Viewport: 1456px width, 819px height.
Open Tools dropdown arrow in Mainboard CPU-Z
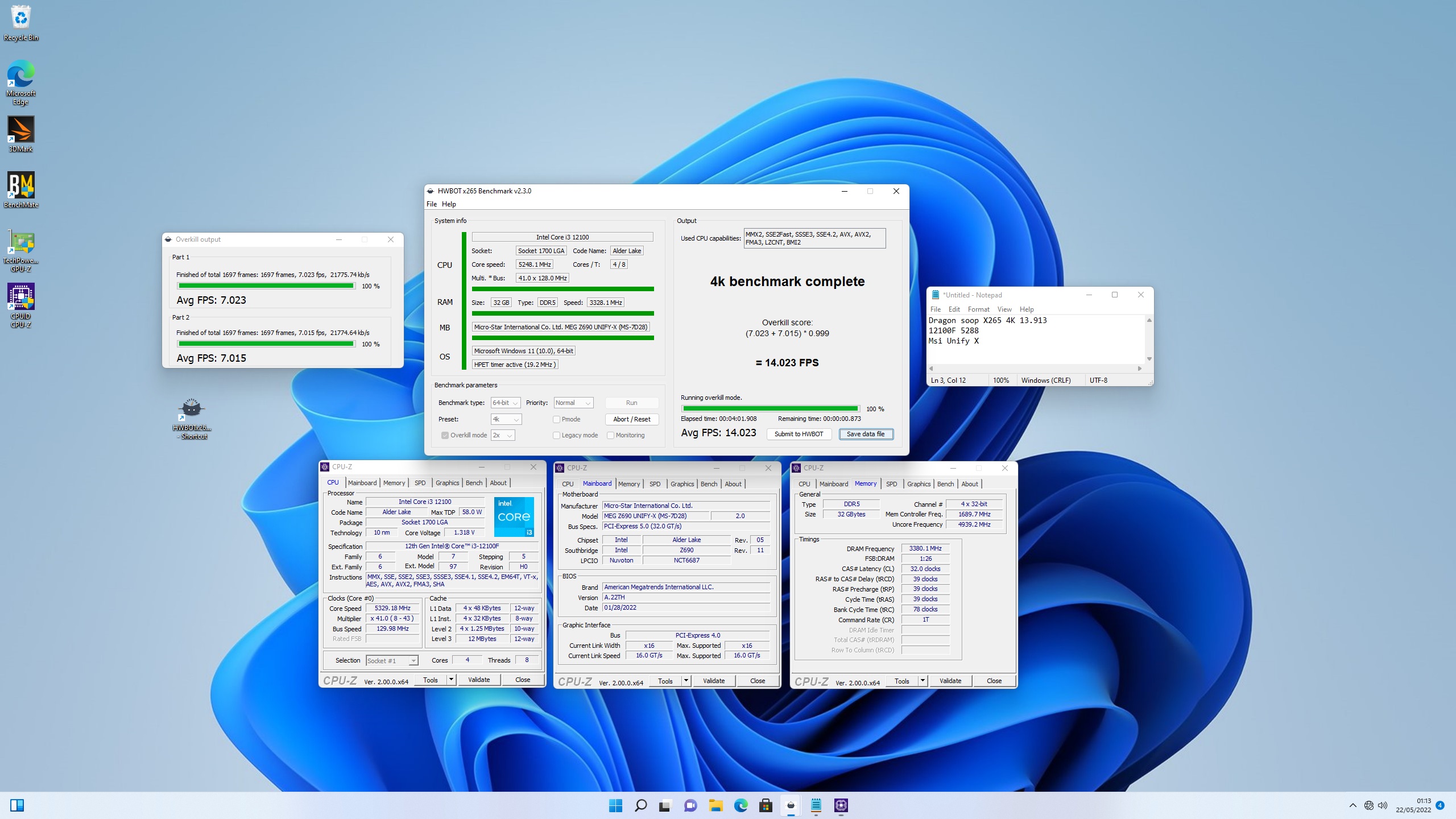click(x=686, y=681)
